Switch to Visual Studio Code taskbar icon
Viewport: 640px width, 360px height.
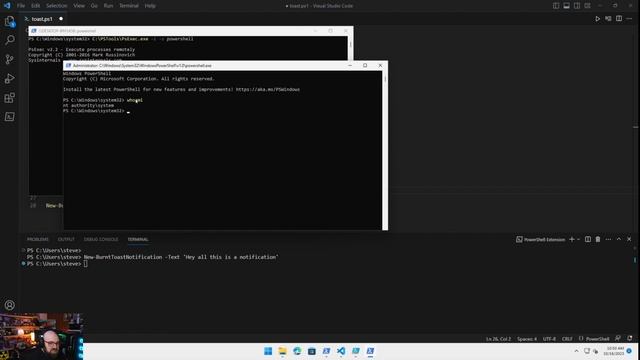(x=341, y=351)
